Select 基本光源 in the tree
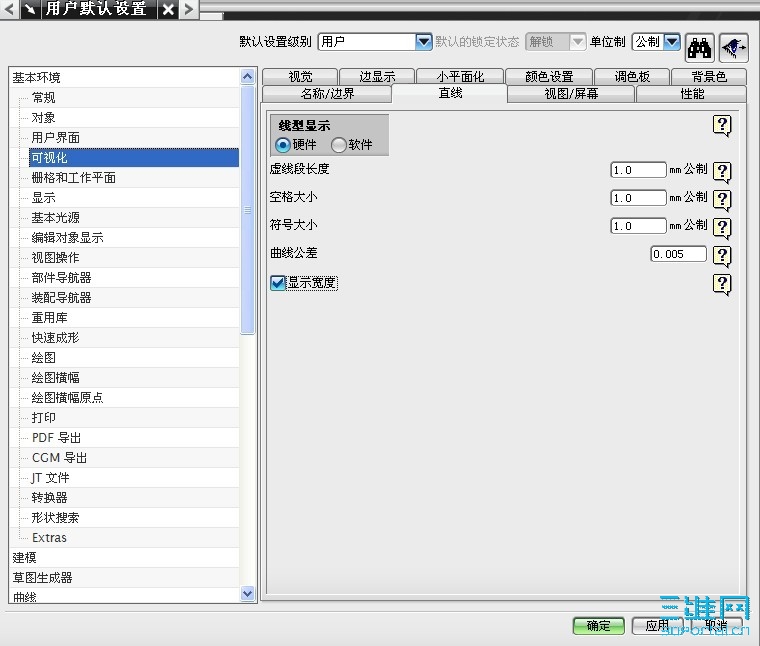 pos(55,218)
